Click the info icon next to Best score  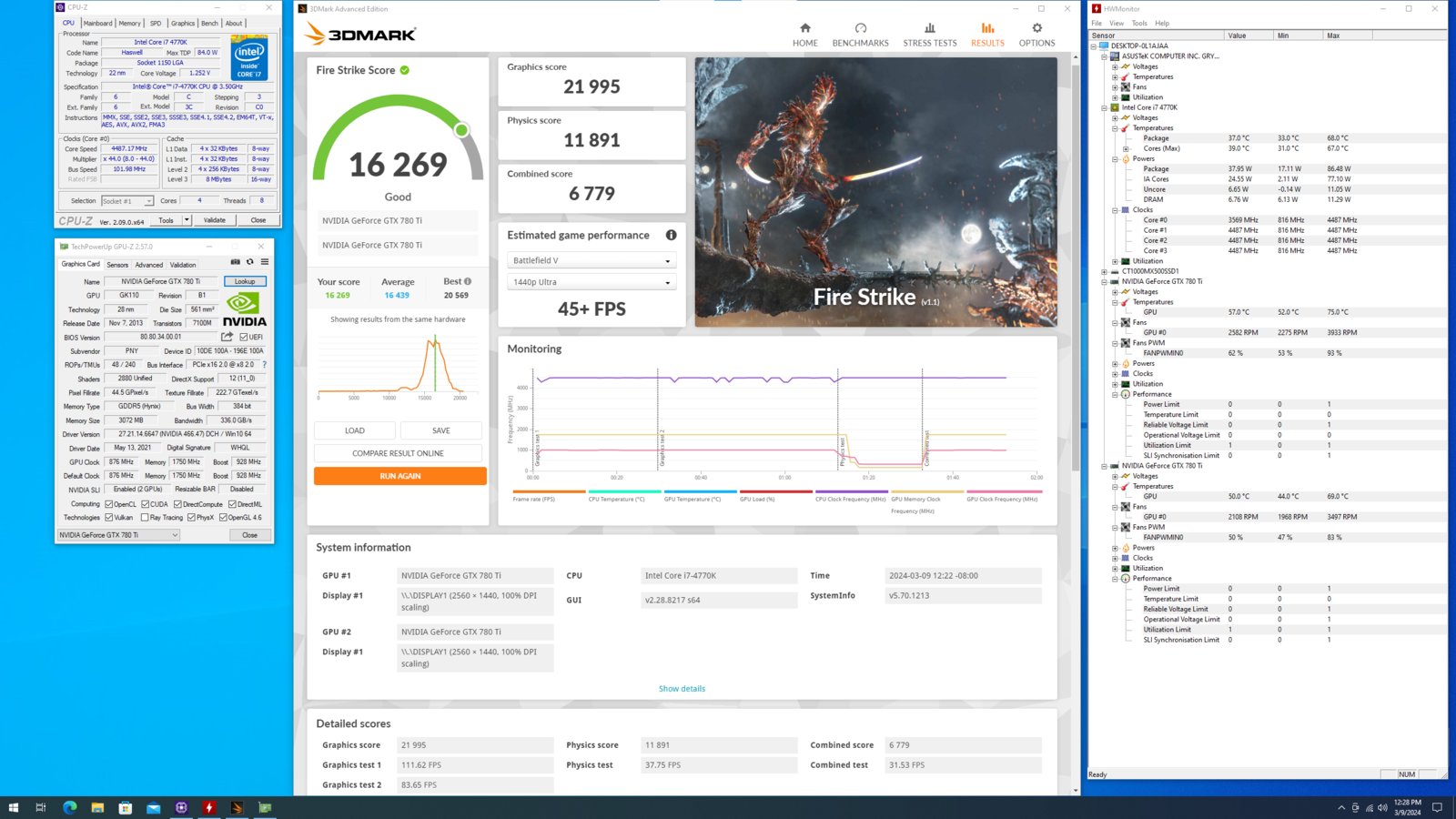[x=468, y=281]
